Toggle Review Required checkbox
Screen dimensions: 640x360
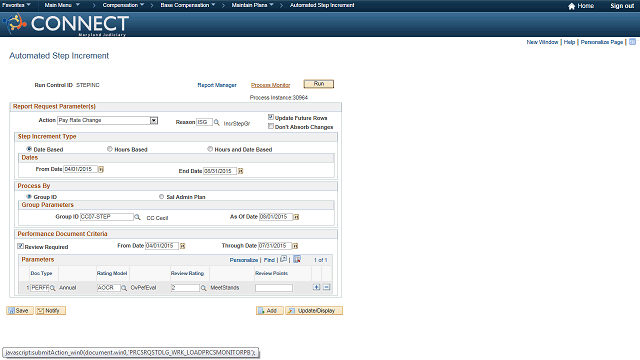(20, 246)
